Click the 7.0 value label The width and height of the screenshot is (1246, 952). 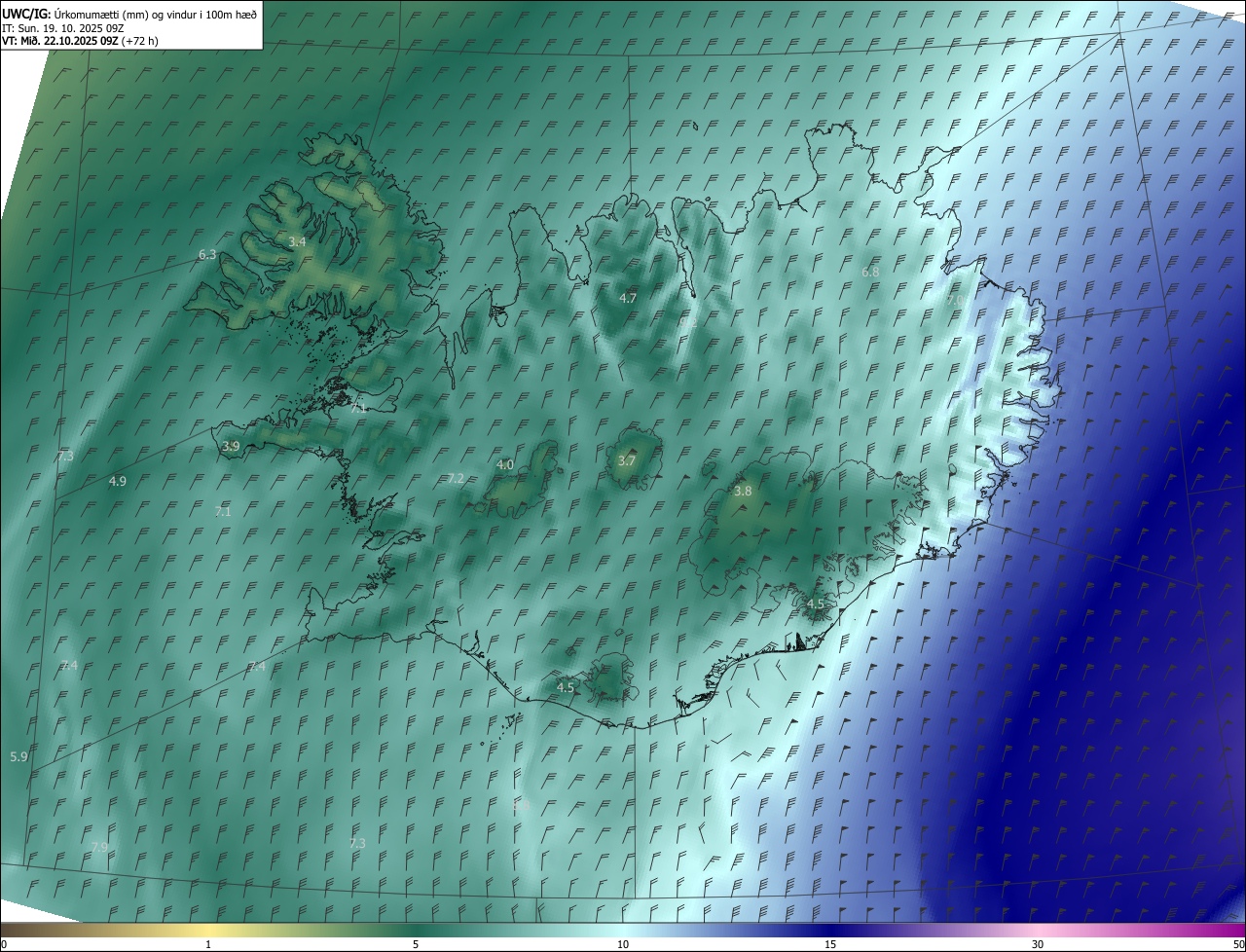pyautogui.click(x=955, y=301)
